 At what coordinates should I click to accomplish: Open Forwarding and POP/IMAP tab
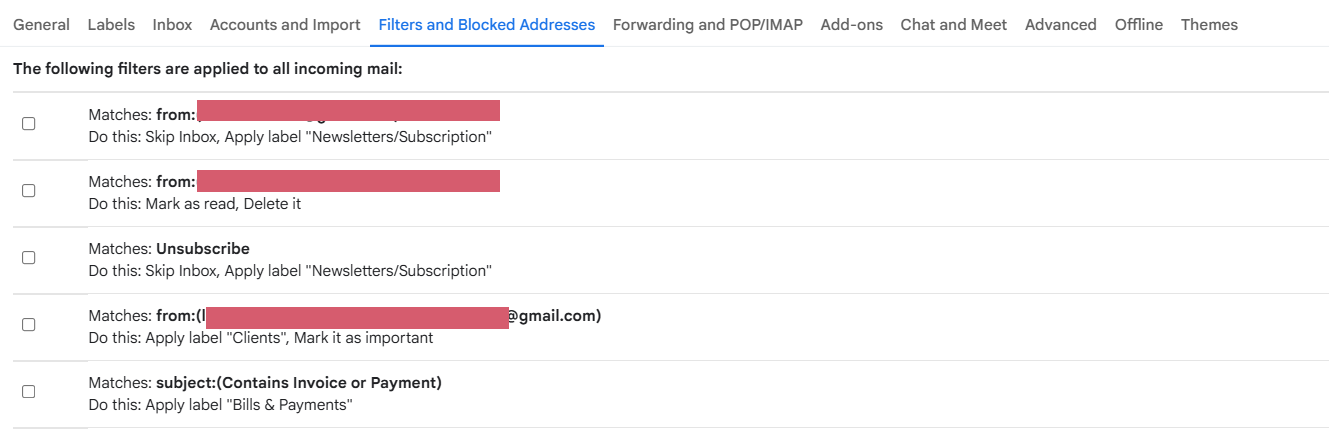(708, 25)
